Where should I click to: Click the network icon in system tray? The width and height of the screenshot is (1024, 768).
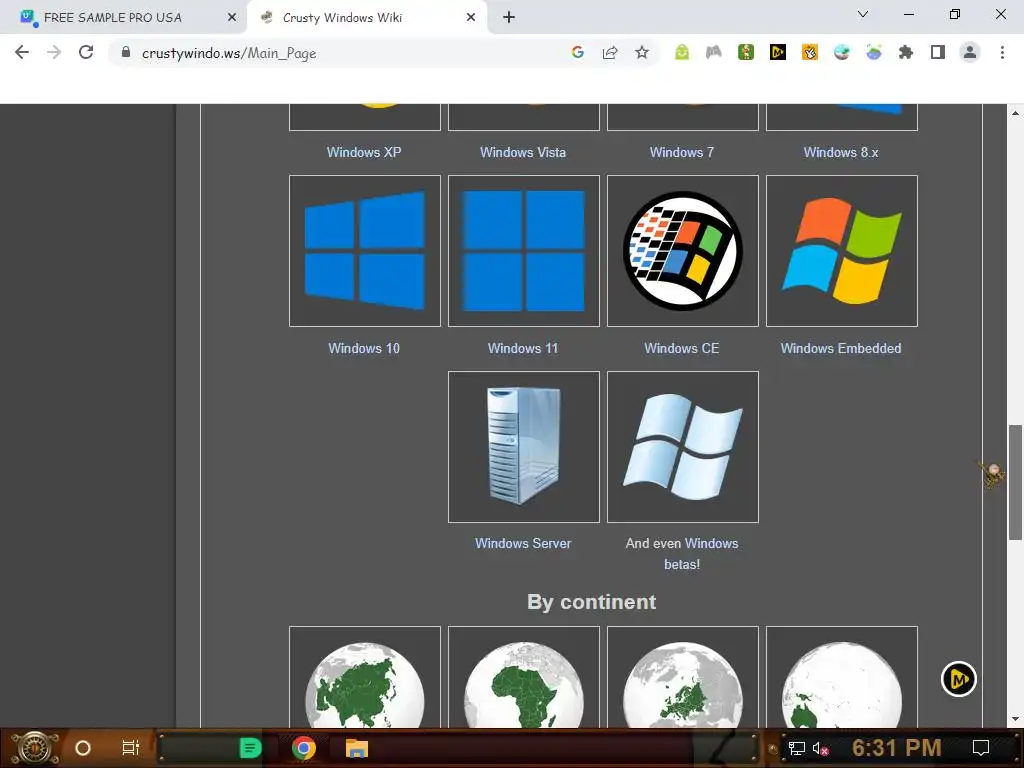pyautogui.click(x=797, y=748)
